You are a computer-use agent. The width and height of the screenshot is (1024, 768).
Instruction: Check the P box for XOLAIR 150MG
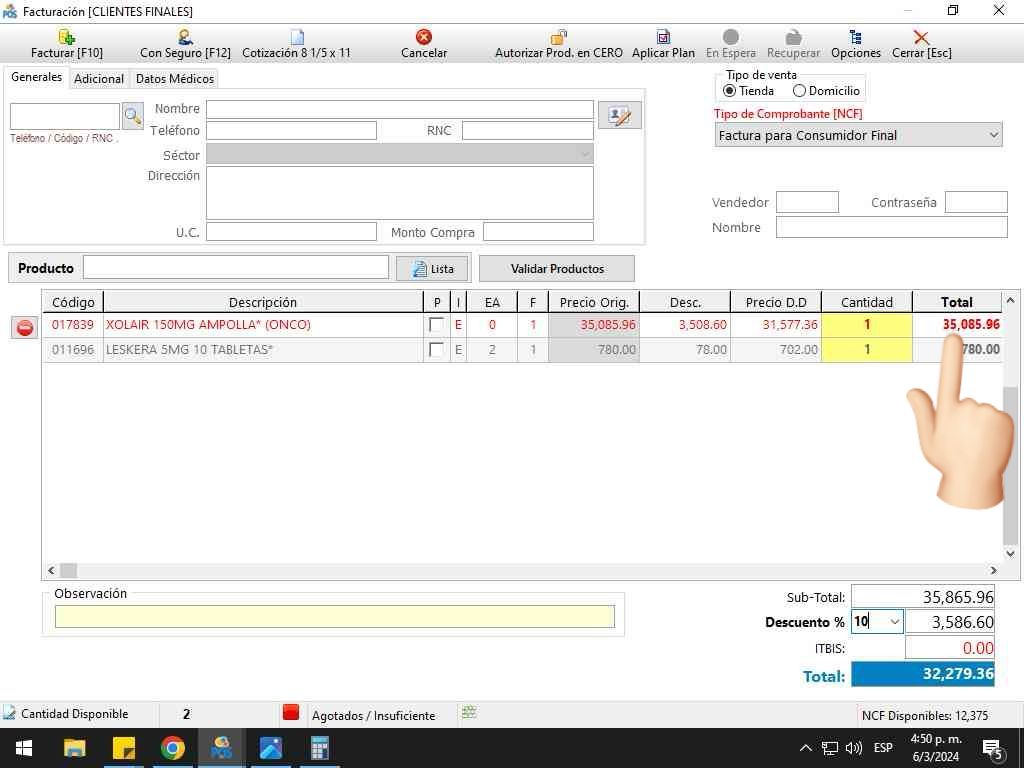pos(436,325)
